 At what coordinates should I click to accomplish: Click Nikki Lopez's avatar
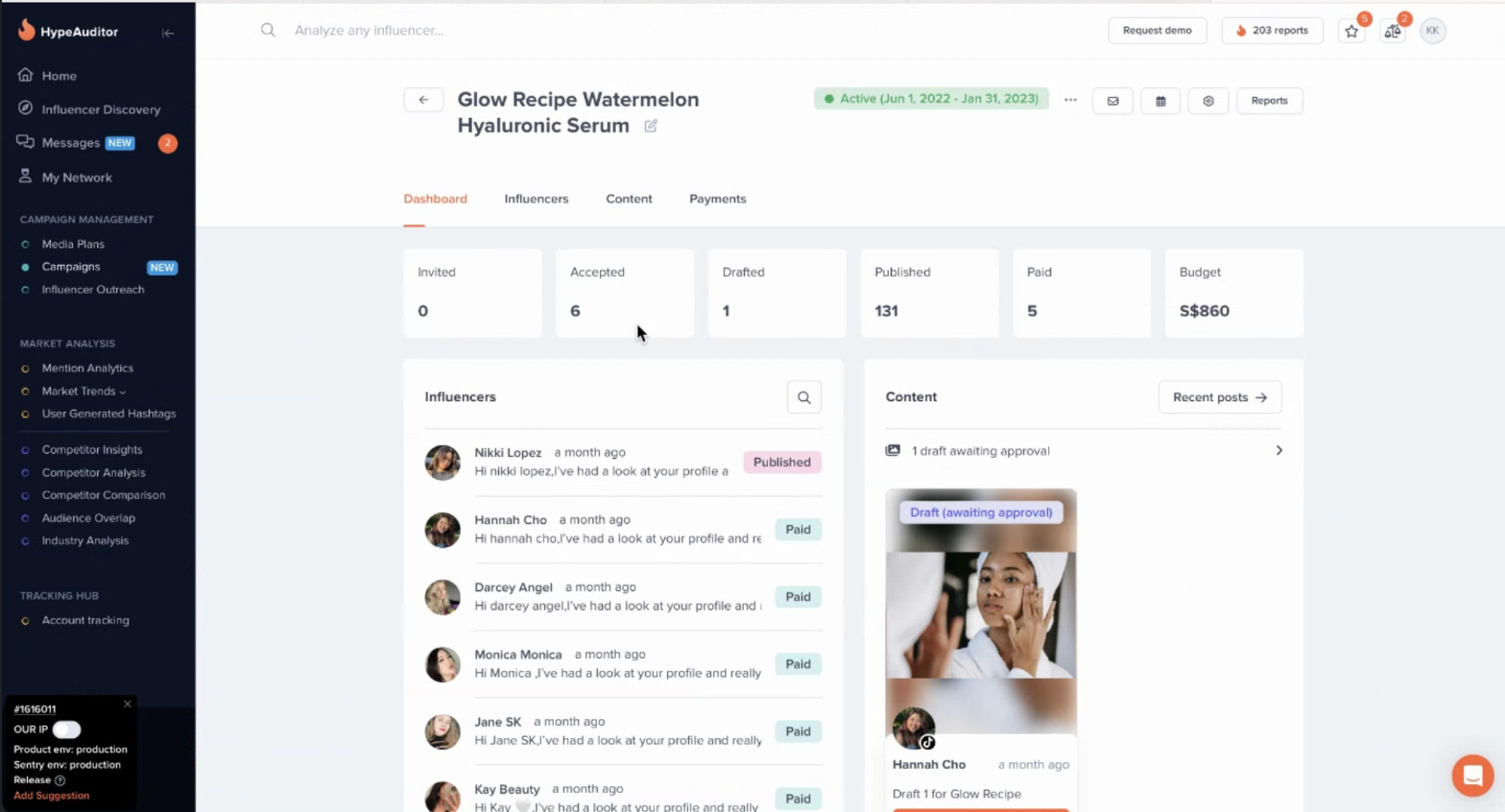(x=442, y=462)
